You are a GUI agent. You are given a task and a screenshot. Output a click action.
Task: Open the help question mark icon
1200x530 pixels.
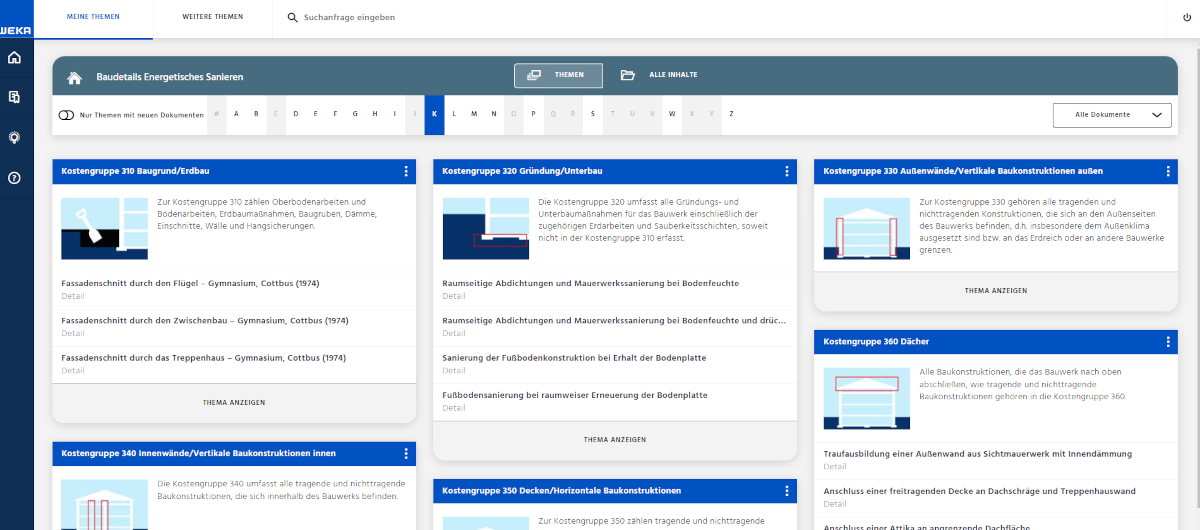click(x=14, y=178)
